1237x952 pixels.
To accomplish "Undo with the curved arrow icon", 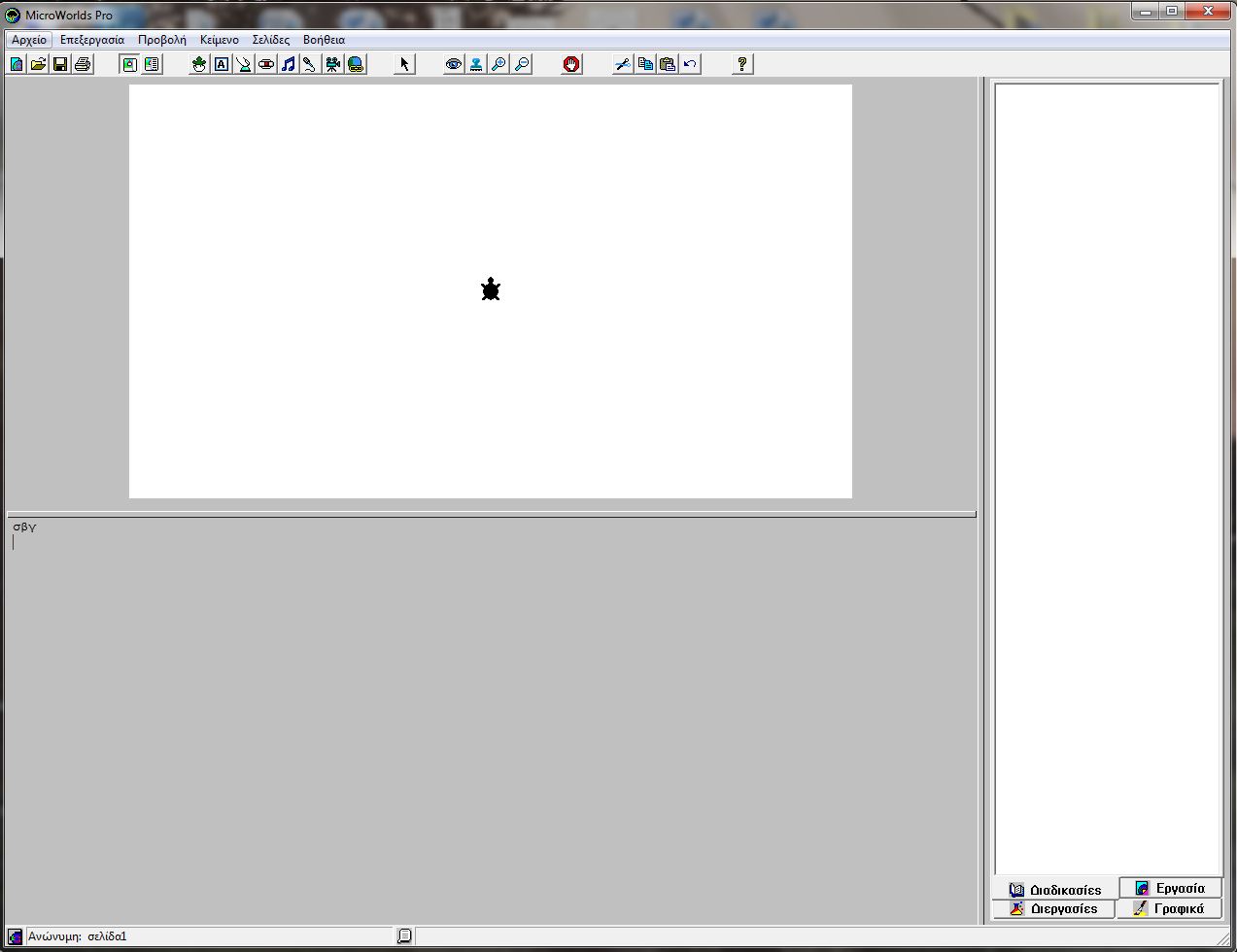I will (x=690, y=64).
